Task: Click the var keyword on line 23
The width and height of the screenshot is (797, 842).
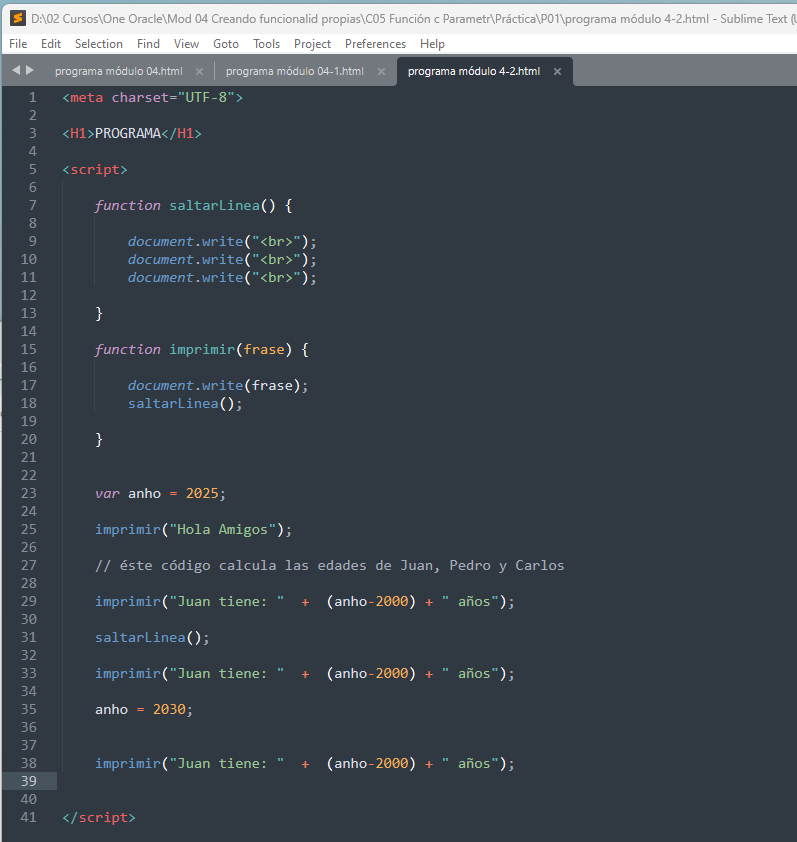Action: (x=107, y=493)
